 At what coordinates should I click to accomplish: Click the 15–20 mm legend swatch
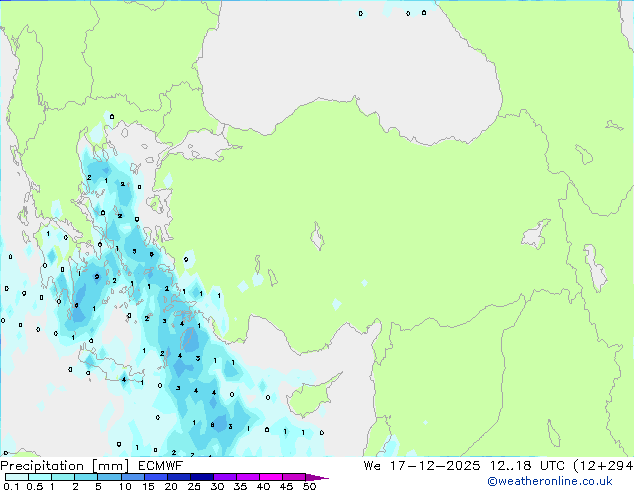156,477
